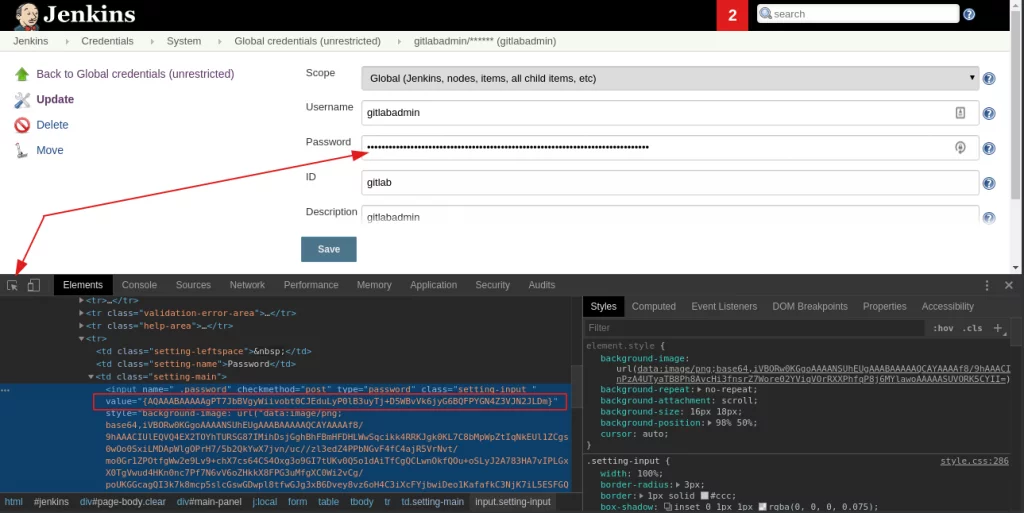Toggle device toolbar in DevTools

(33, 285)
